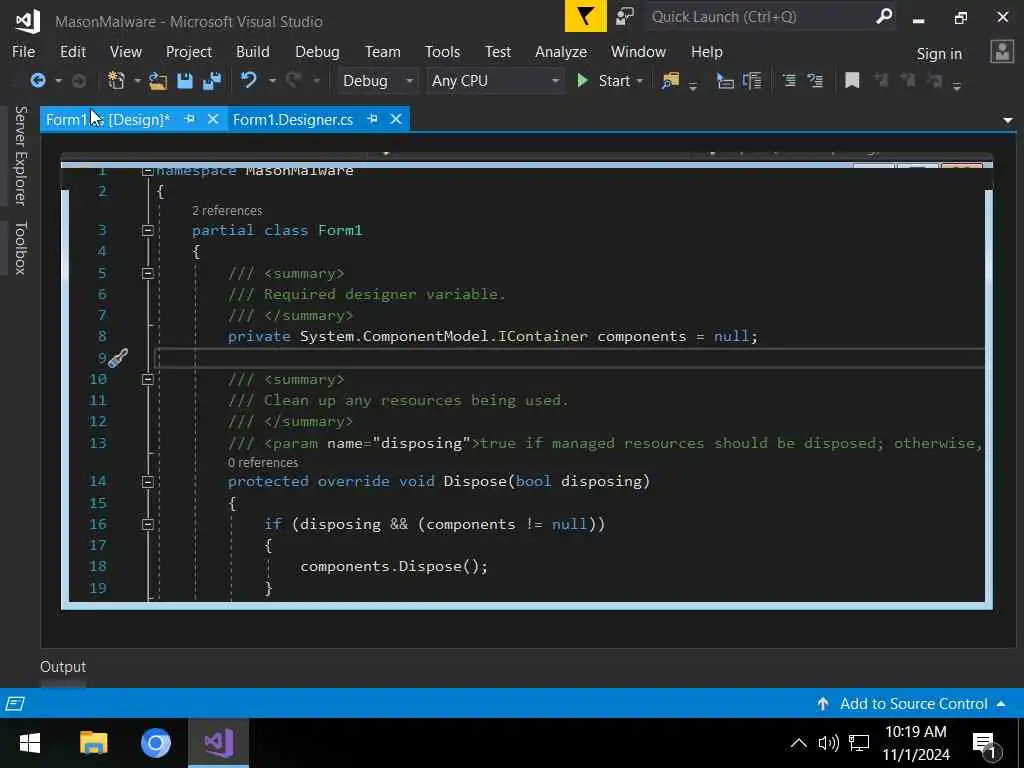Click Add to Source Control
The width and height of the screenshot is (1024, 768).
coord(913,703)
